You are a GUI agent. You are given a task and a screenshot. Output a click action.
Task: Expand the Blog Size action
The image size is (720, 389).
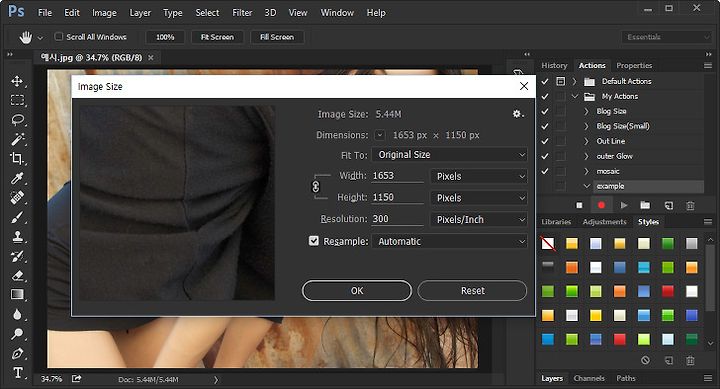[586, 111]
